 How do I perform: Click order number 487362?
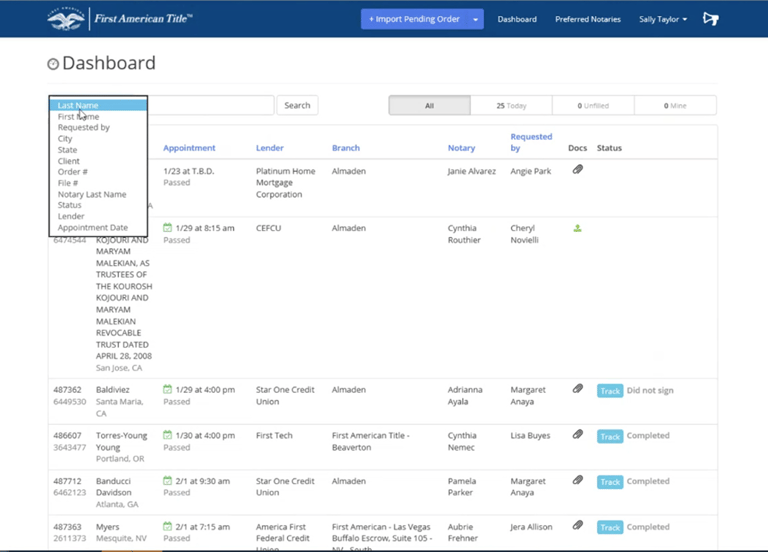pos(67,390)
